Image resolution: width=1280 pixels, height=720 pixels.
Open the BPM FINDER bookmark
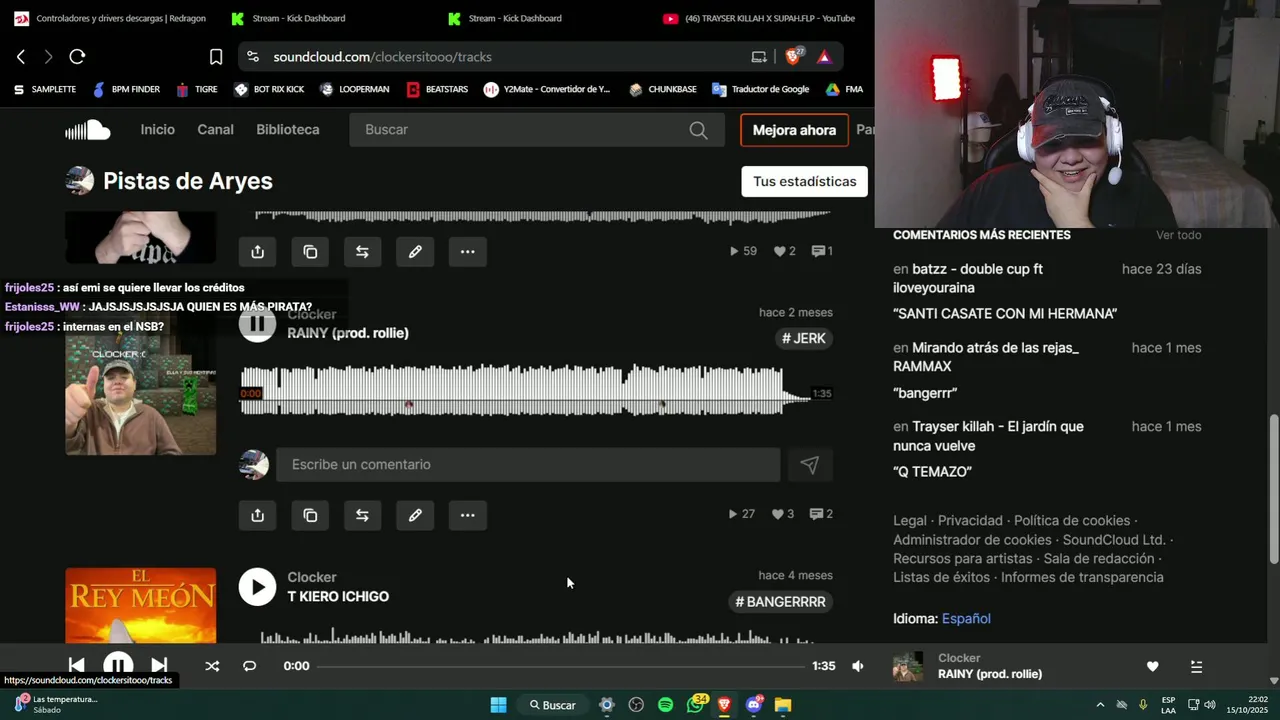click(x=126, y=89)
